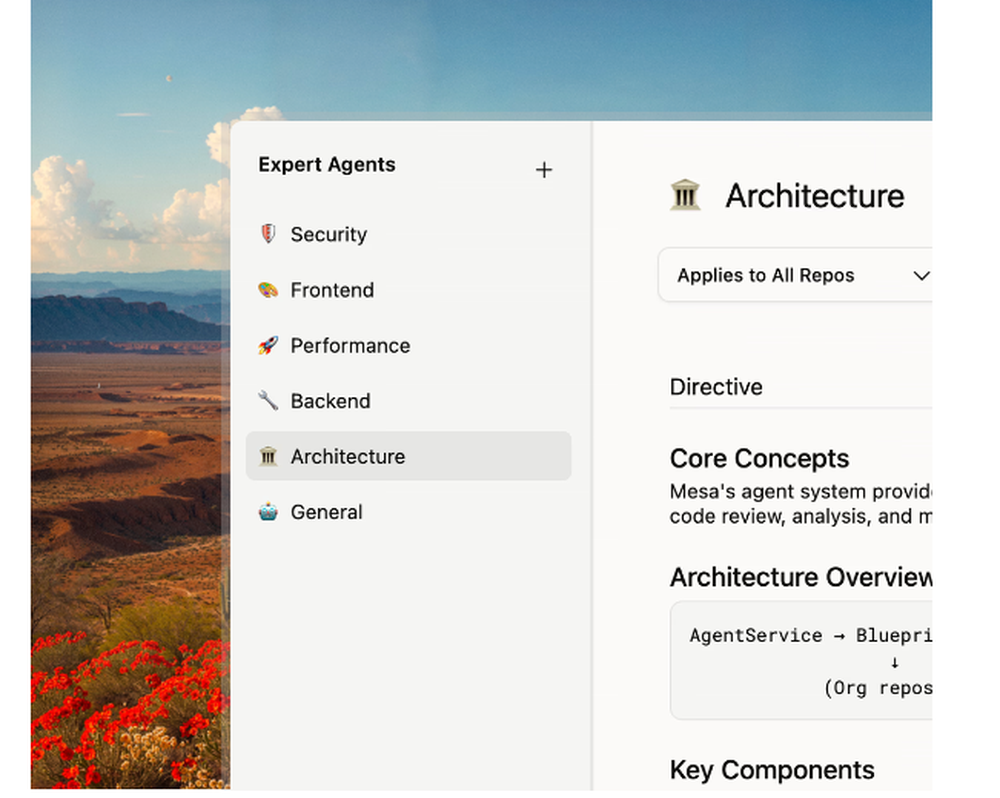Click the Security shield icon

click(x=268, y=234)
